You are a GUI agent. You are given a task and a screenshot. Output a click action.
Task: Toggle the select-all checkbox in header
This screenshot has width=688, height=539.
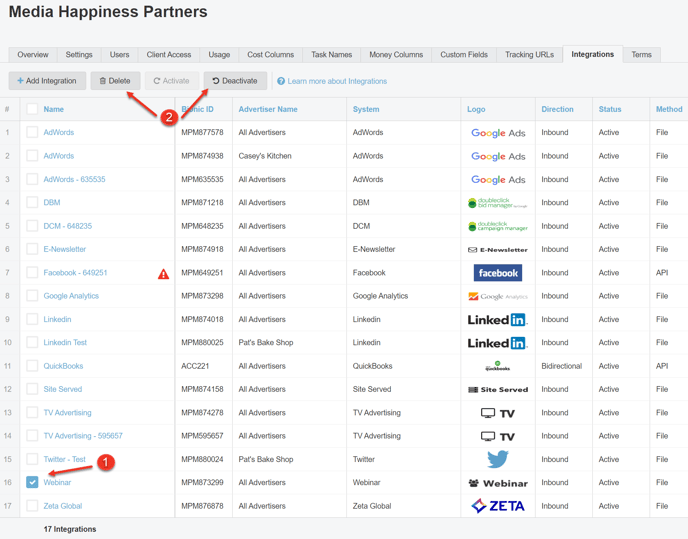[x=32, y=109]
